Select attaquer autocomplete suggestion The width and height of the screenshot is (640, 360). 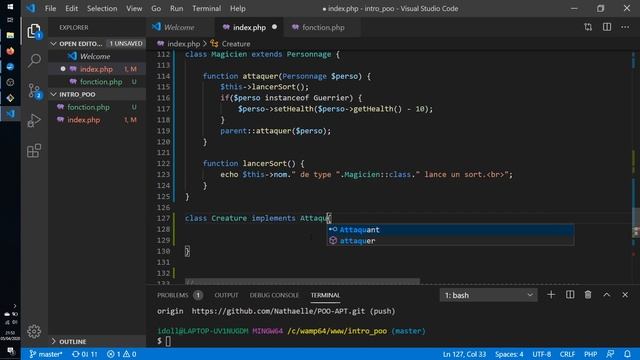[450, 241]
